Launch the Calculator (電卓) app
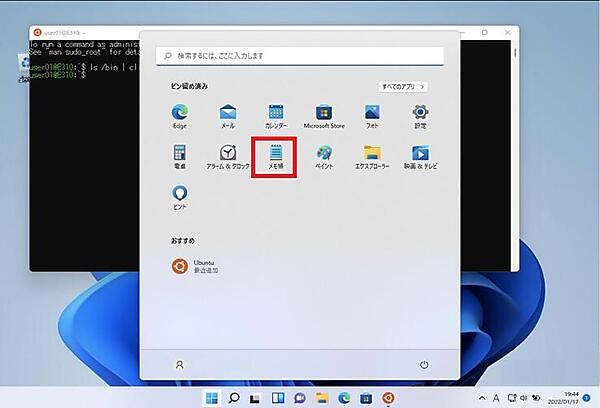Image resolution: width=600 pixels, height=408 pixels. [x=179, y=157]
